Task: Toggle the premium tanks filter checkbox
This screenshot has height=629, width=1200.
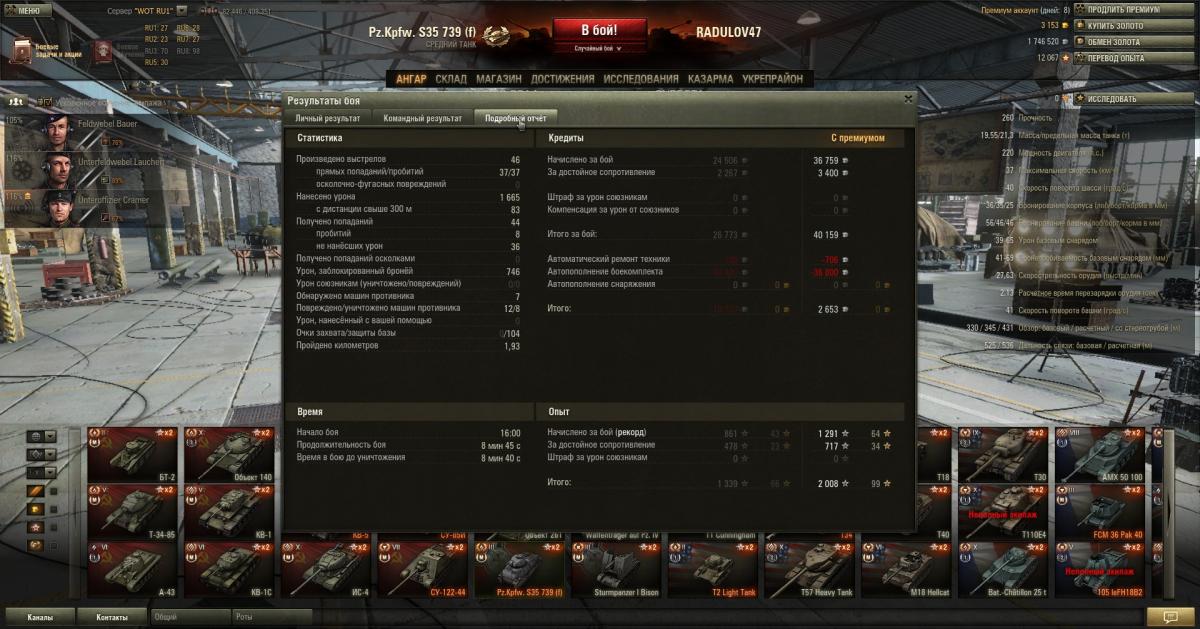Action: (x=54, y=508)
